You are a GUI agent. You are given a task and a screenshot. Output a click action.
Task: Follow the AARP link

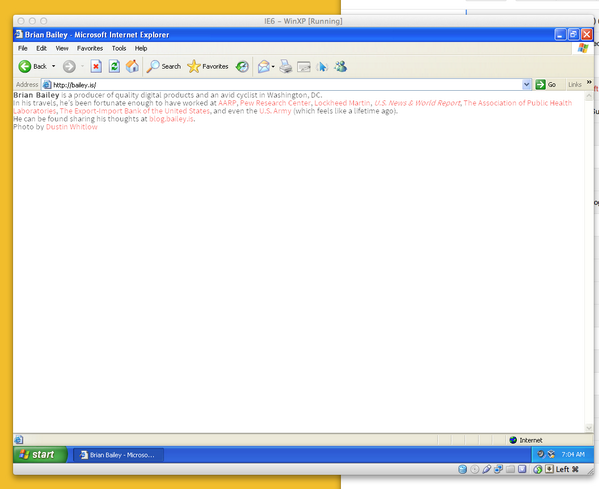tap(227, 103)
